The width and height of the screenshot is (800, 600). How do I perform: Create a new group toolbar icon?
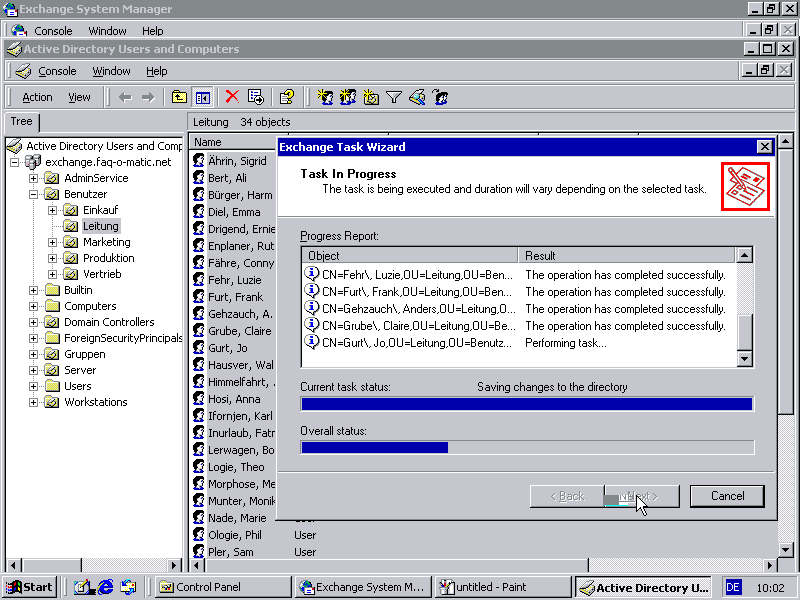point(348,96)
